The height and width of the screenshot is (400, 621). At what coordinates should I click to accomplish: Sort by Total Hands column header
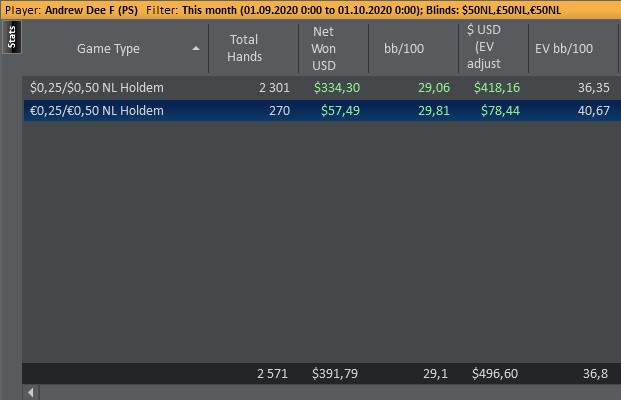click(x=244, y=48)
